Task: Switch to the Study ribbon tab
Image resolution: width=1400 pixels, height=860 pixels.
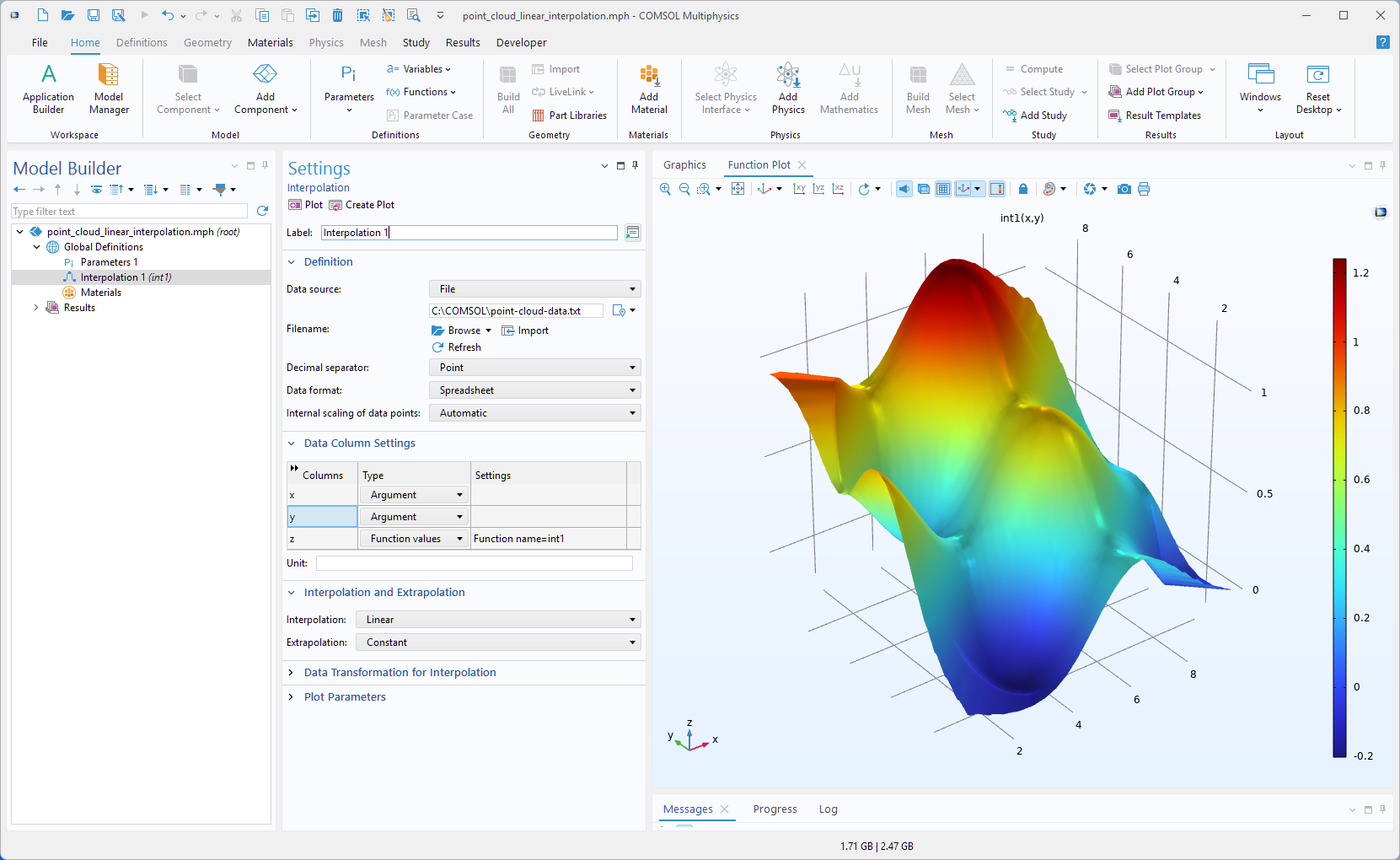Action: pyautogui.click(x=416, y=42)
